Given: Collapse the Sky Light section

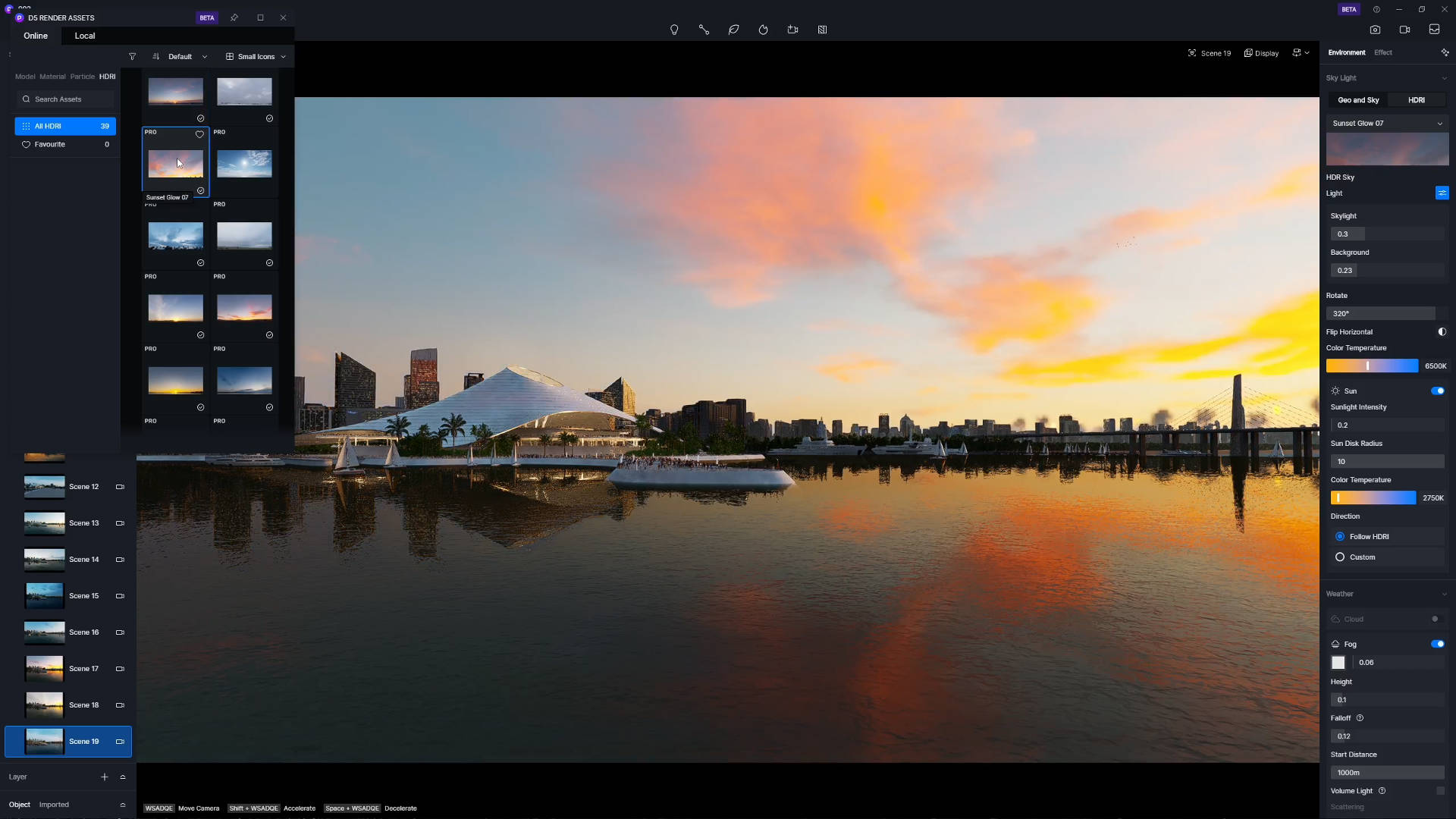Looking at the screenshot, I should pyautogui.click(x=1444, y=78).
